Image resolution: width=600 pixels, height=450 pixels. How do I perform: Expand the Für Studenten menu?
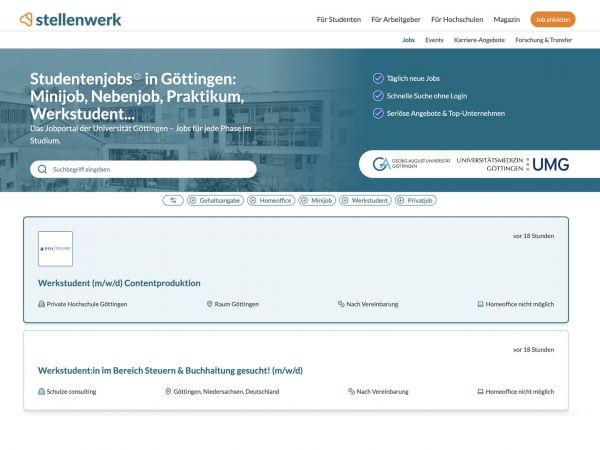338,19
